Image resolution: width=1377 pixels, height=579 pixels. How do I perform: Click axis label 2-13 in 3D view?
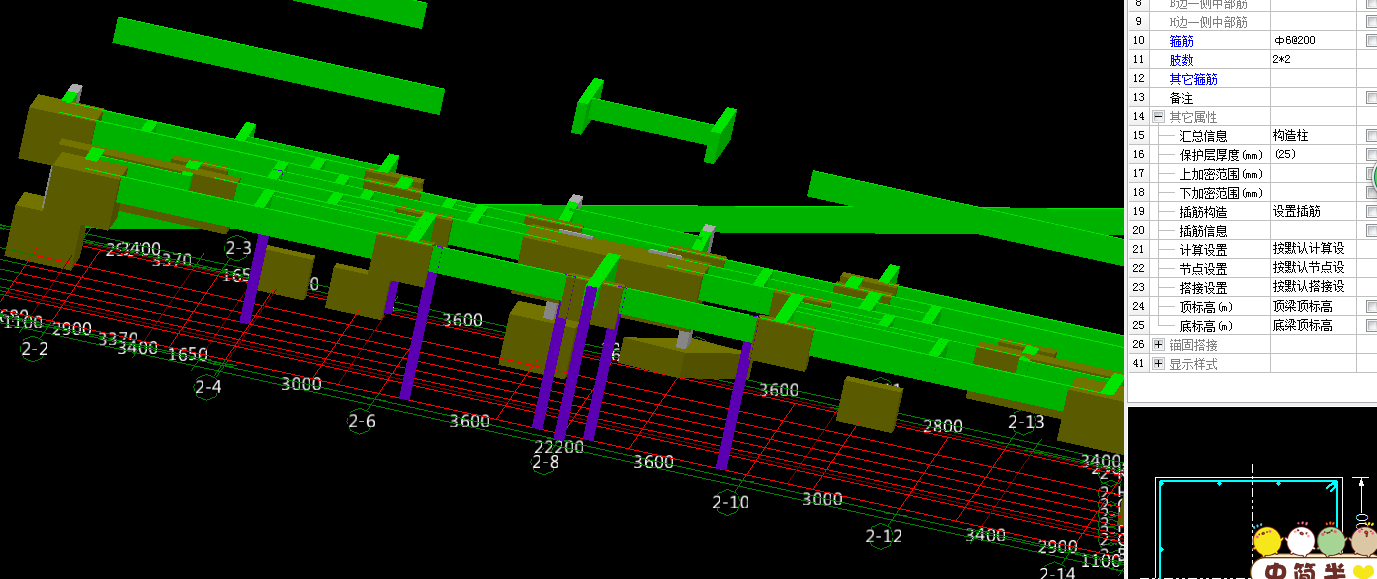pos(1026,422)
